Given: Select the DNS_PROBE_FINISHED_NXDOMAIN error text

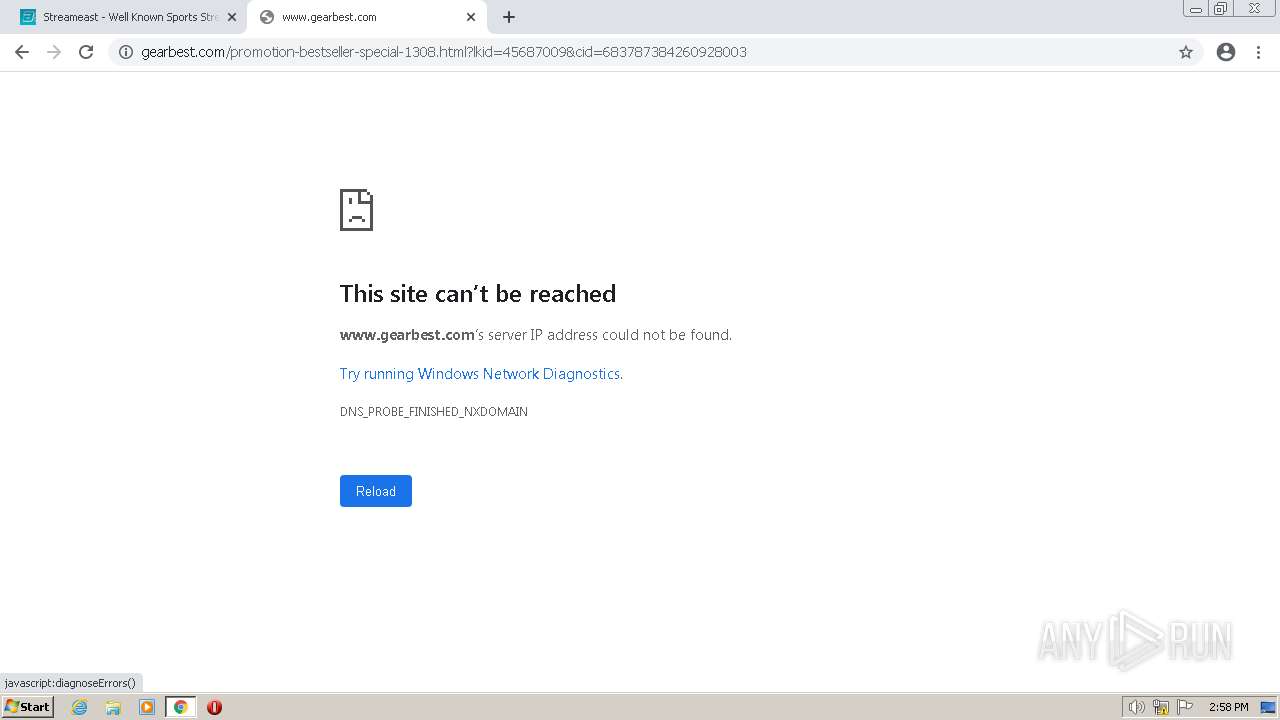Looking at the screenshot, I should pyautogui.click(x=434, y=412).
